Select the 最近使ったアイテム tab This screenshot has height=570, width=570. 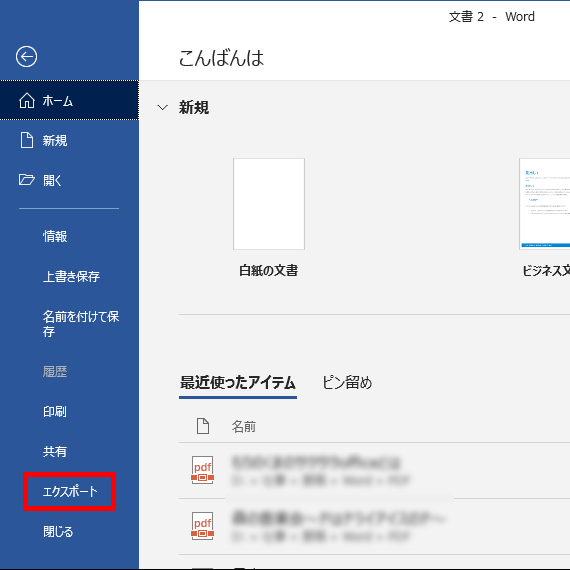click(238, 383)
